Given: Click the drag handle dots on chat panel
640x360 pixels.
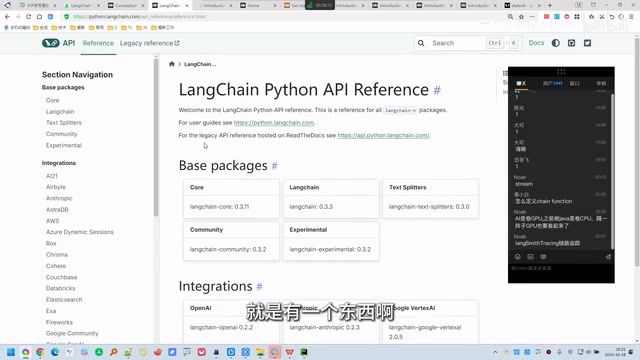Looking at the screenshot, I should point(561,71).
